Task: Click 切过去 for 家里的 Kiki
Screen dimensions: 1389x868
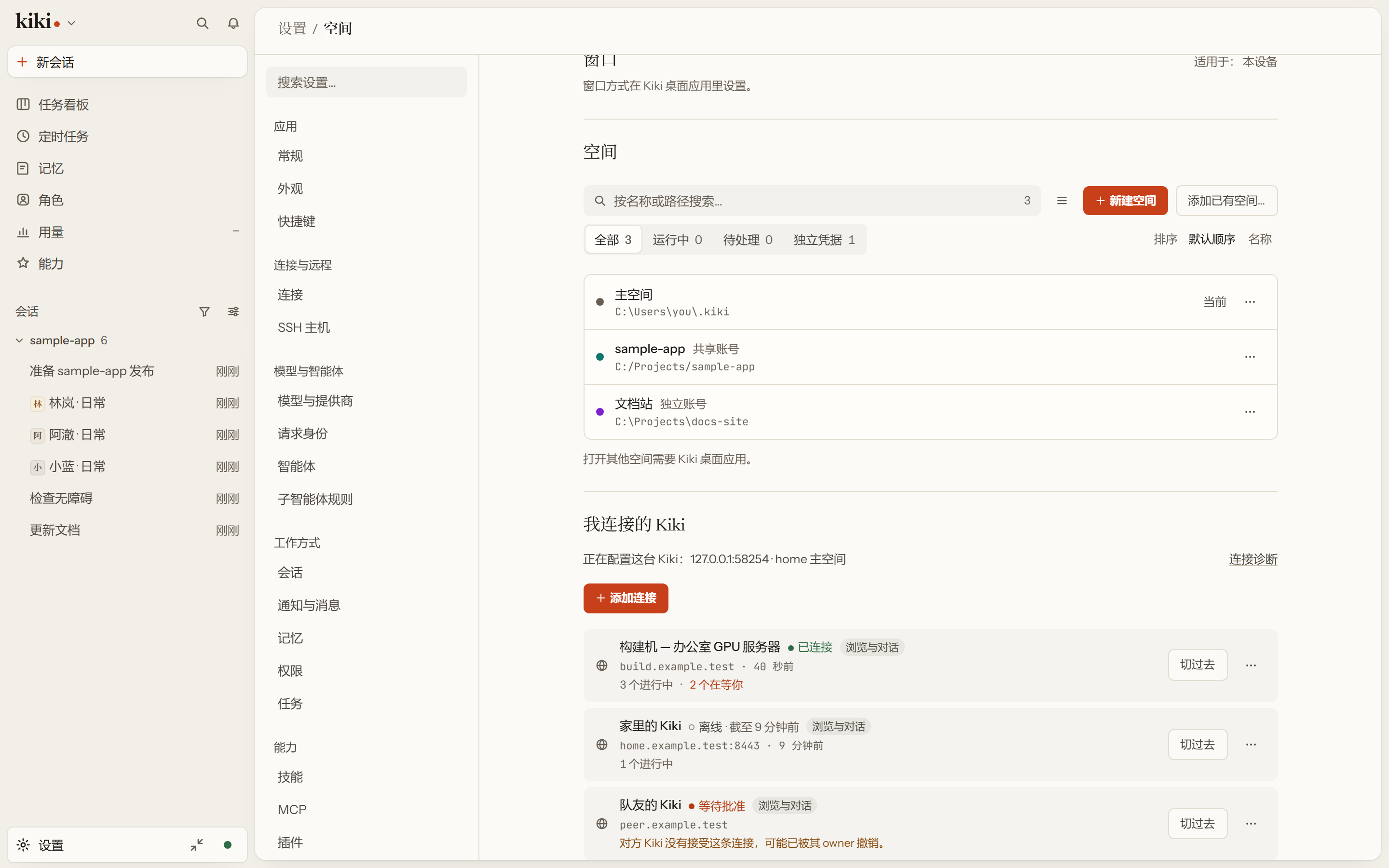Action: click(1198, 745)
